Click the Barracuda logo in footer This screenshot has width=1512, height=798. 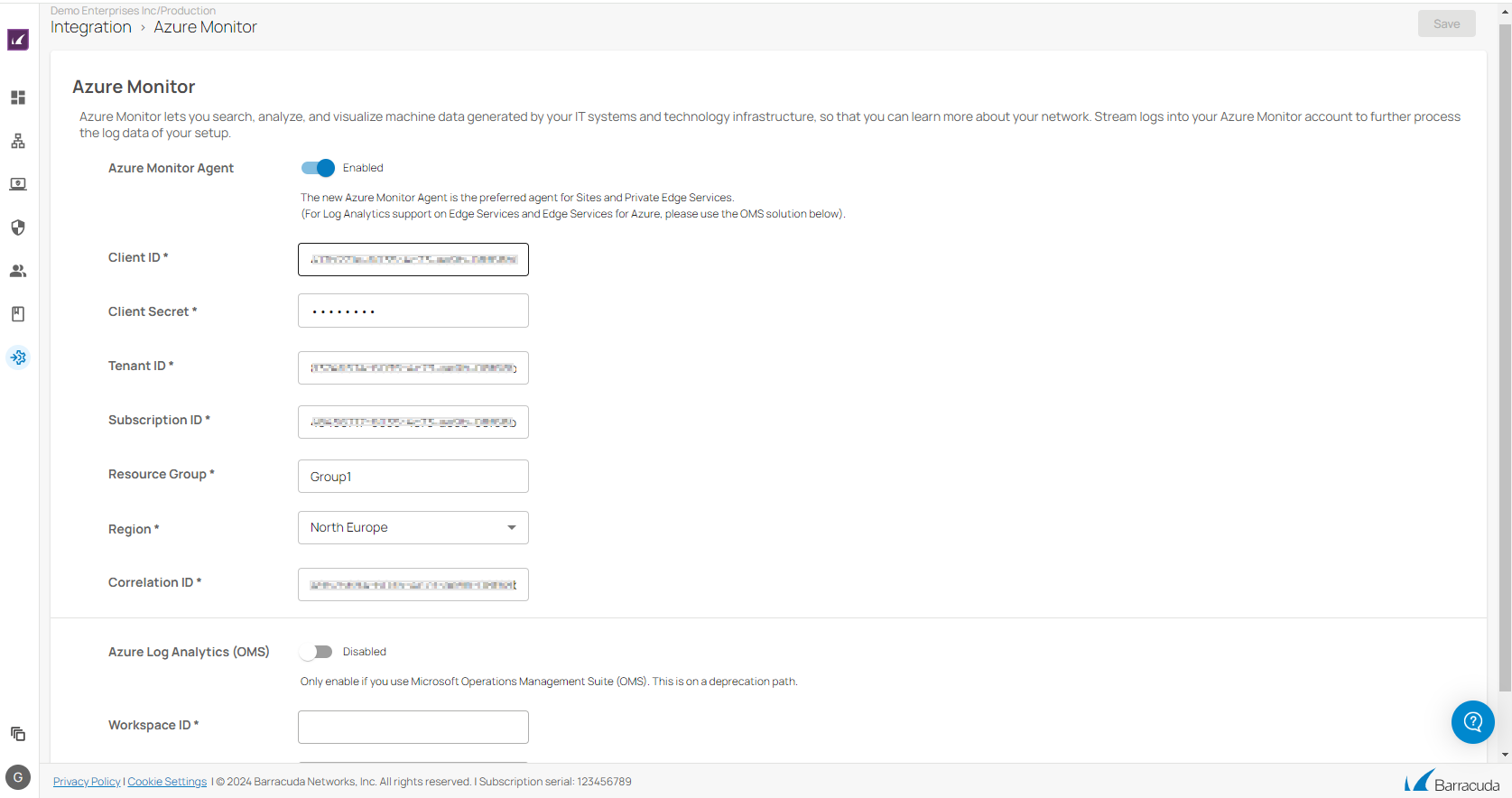tap(1452, 782)
